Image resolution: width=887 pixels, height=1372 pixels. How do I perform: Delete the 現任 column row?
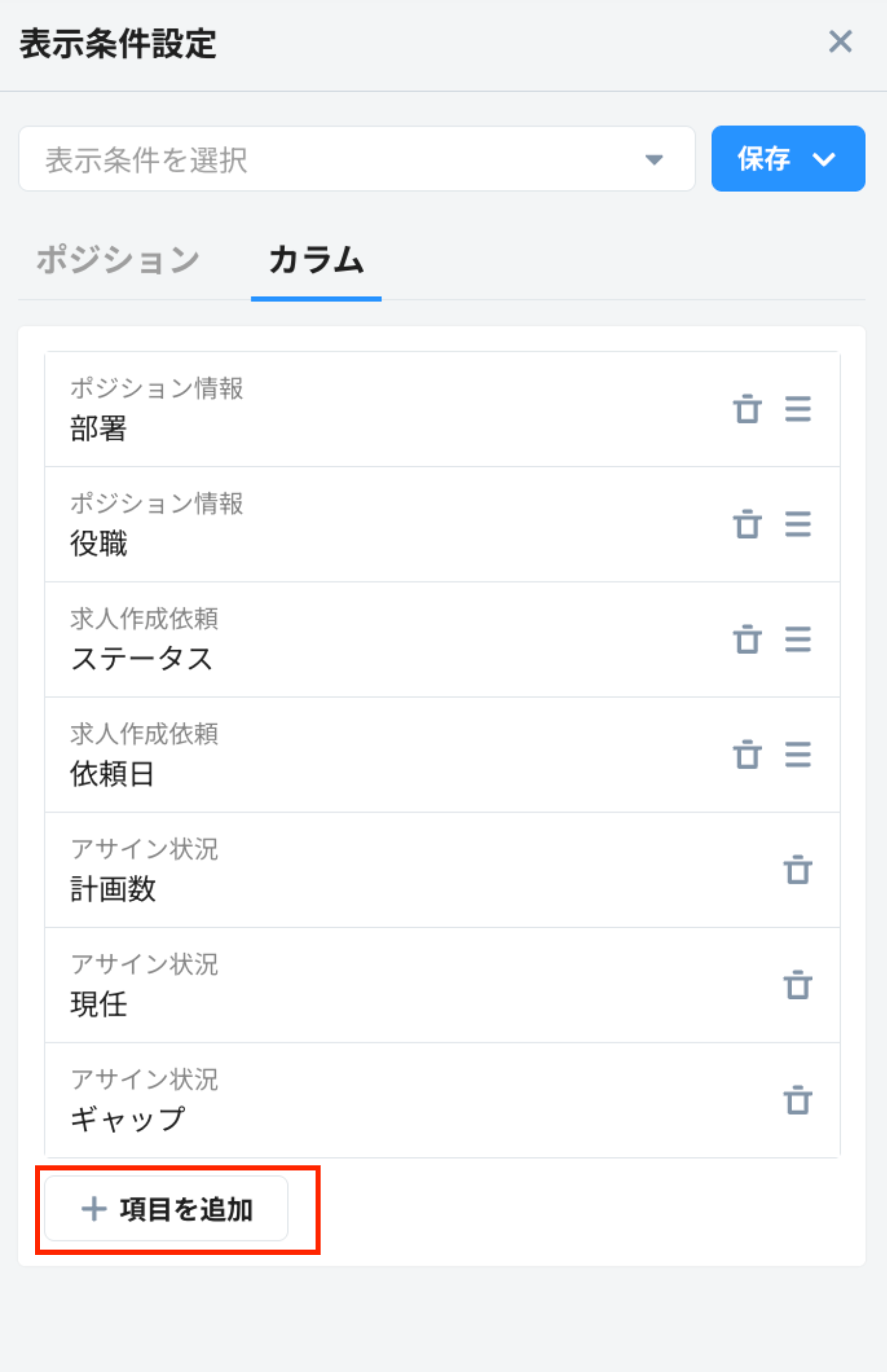(x=798, y=985)
